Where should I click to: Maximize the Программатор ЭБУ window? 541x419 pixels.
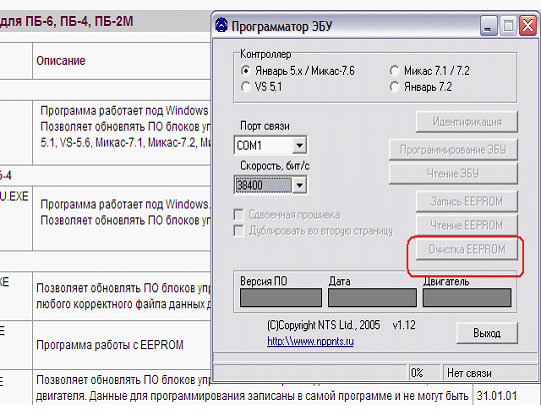point(508,26)
